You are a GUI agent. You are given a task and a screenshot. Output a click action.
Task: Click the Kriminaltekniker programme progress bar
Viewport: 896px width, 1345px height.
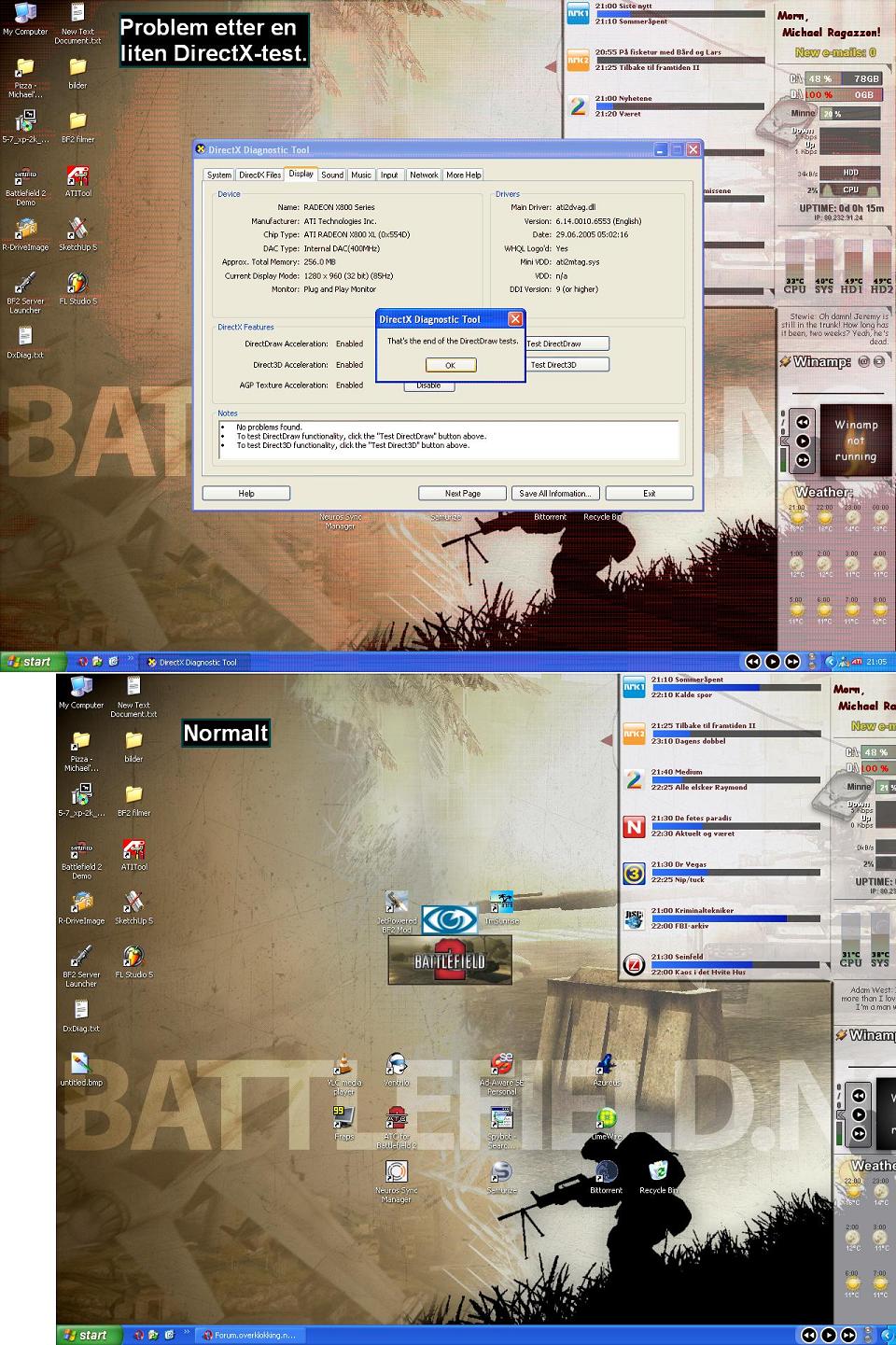click(x=735, y=918)
